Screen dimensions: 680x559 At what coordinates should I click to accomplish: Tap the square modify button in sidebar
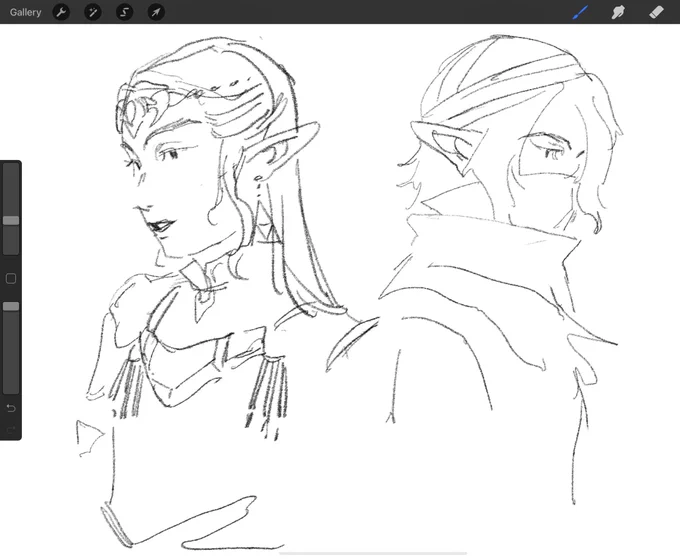[11, 278]
